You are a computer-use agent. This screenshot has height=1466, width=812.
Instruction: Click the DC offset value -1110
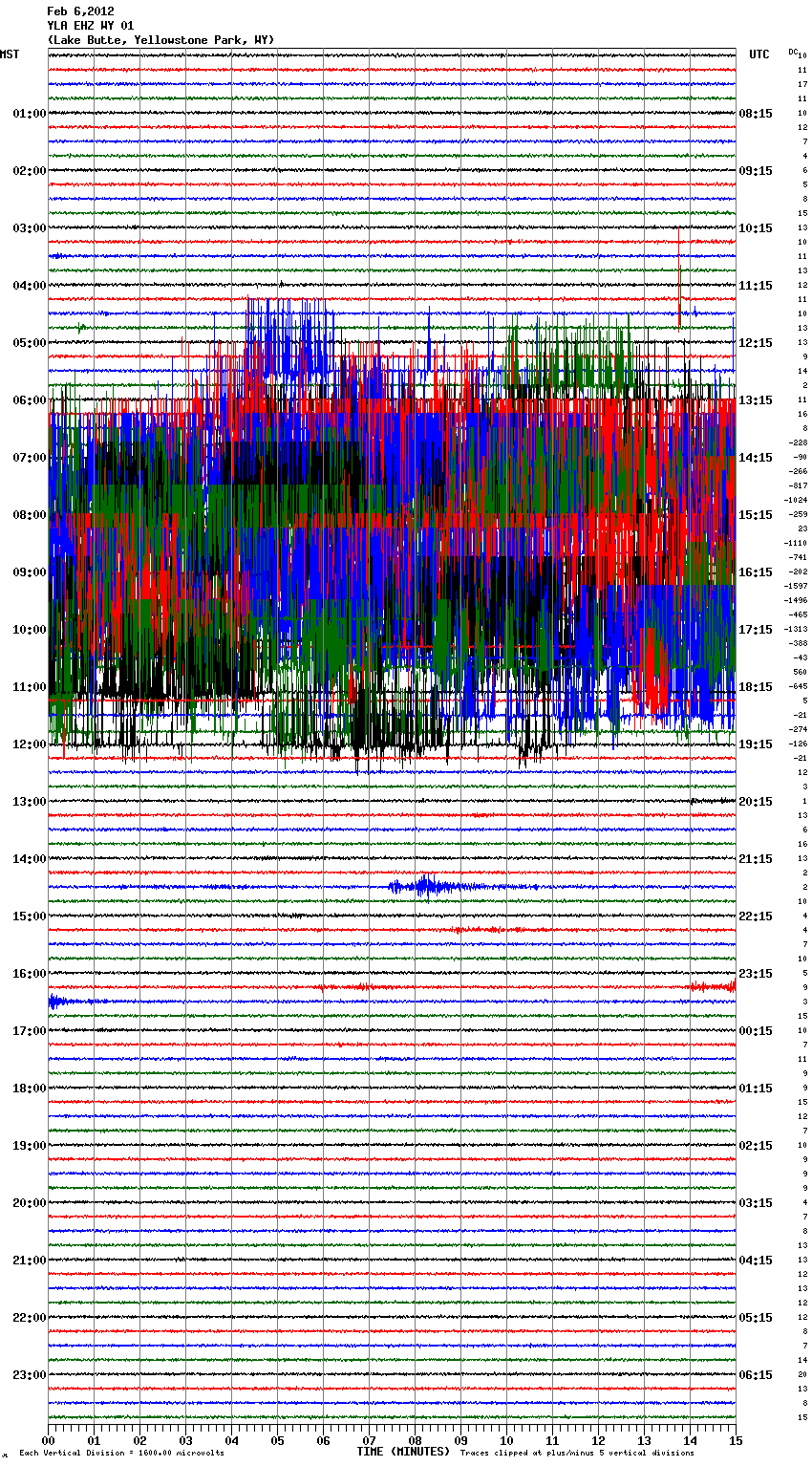click(796, 543)
